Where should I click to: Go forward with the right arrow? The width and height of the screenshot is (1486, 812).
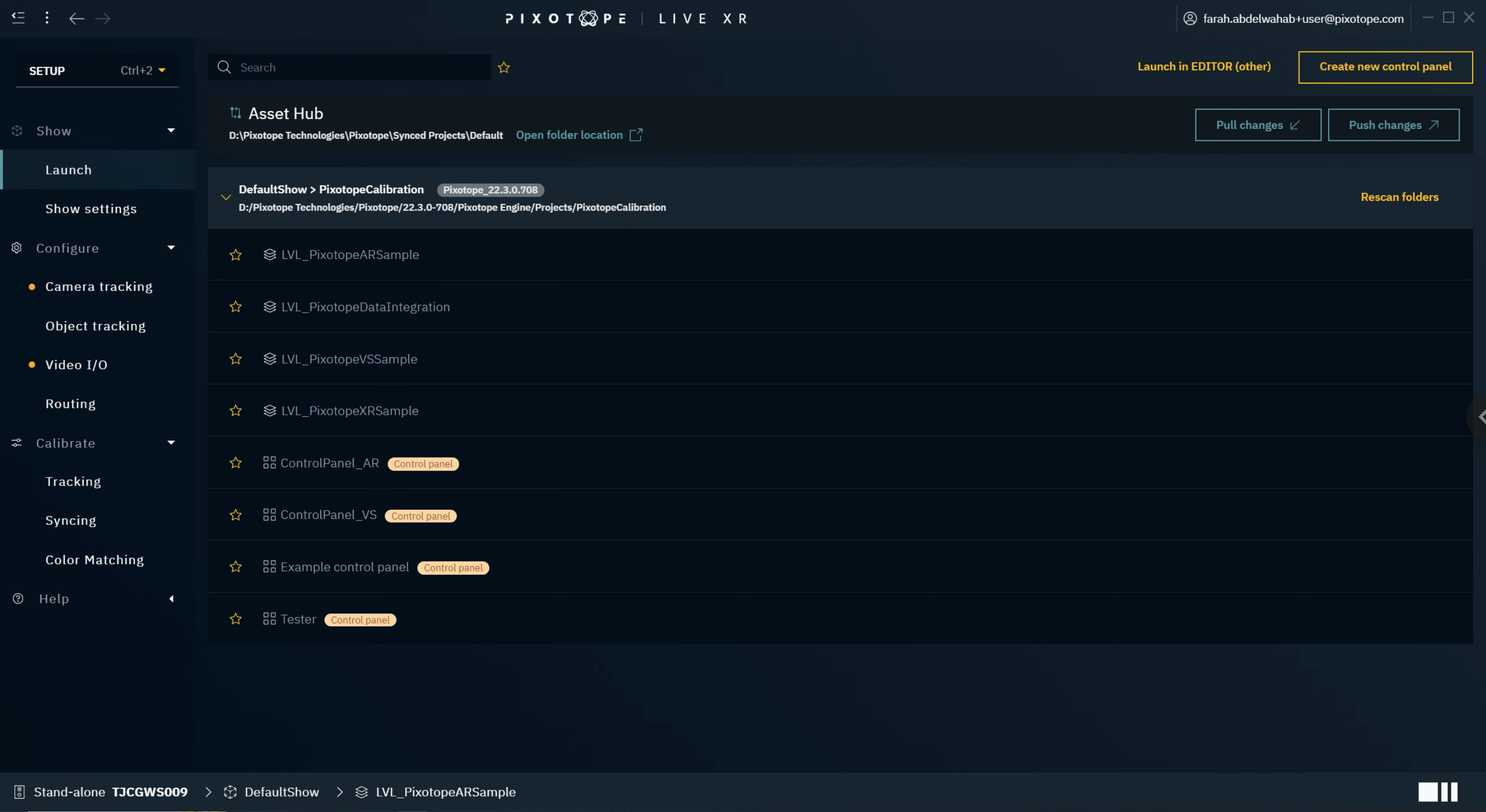(x=103, y=19)
